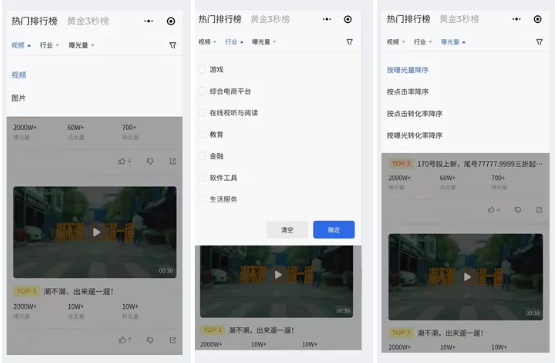Check the 游戏 industry checkbox
The height and width of the screenshot is (363, 557).
[202, 69]
